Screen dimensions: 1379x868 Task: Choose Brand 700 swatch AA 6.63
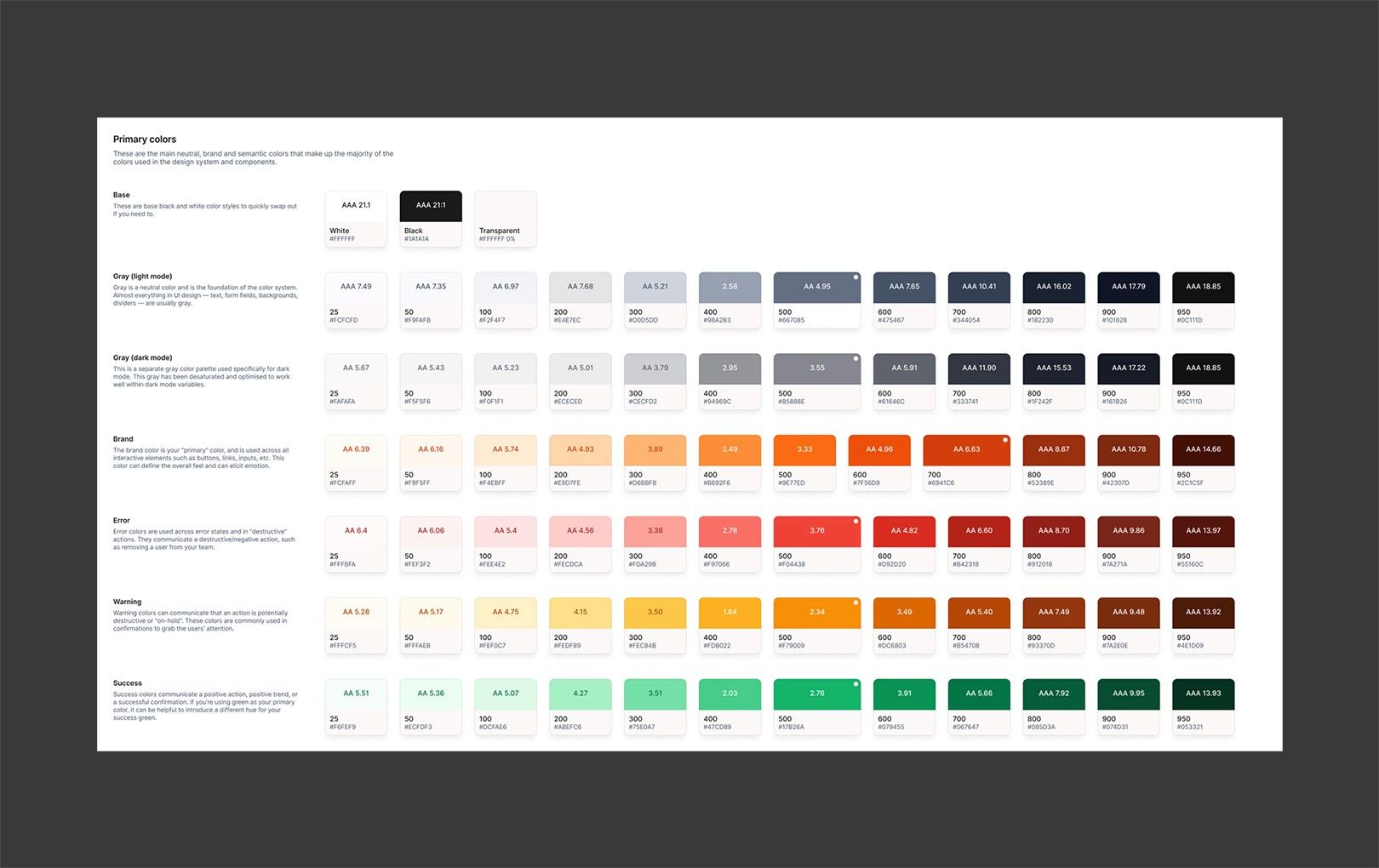pyautogui.click(x=967, y=463)
